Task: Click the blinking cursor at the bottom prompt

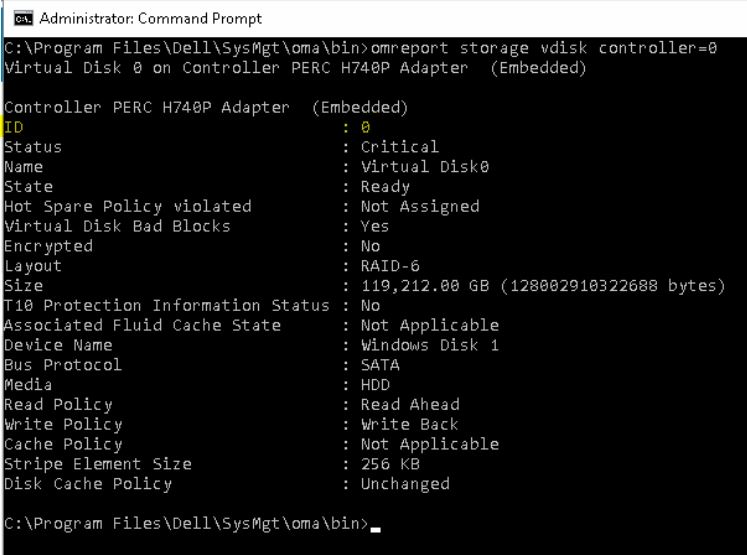Action: click(x=376, y=525)
